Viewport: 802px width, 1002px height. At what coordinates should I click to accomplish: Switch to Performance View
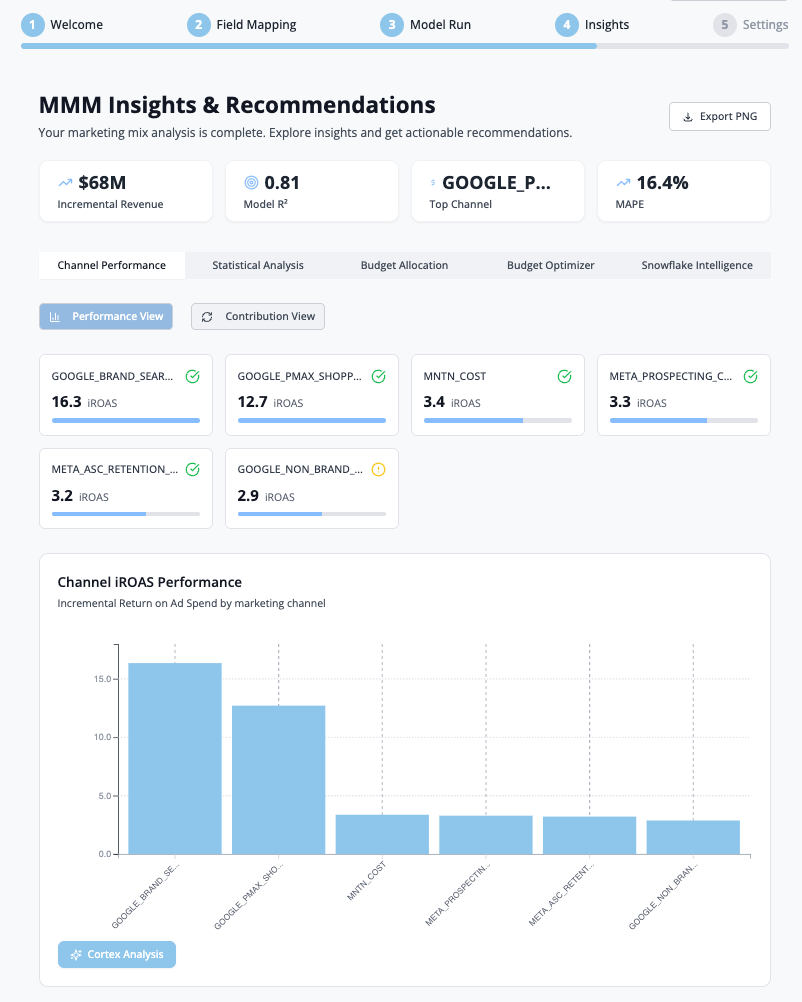[x=106, y=316]
